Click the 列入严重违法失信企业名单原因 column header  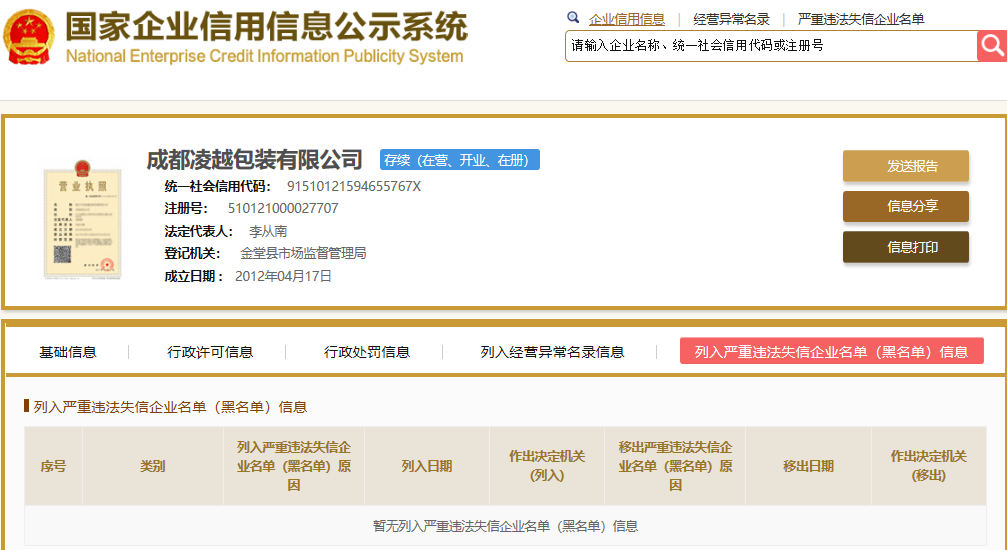point(293,466)
